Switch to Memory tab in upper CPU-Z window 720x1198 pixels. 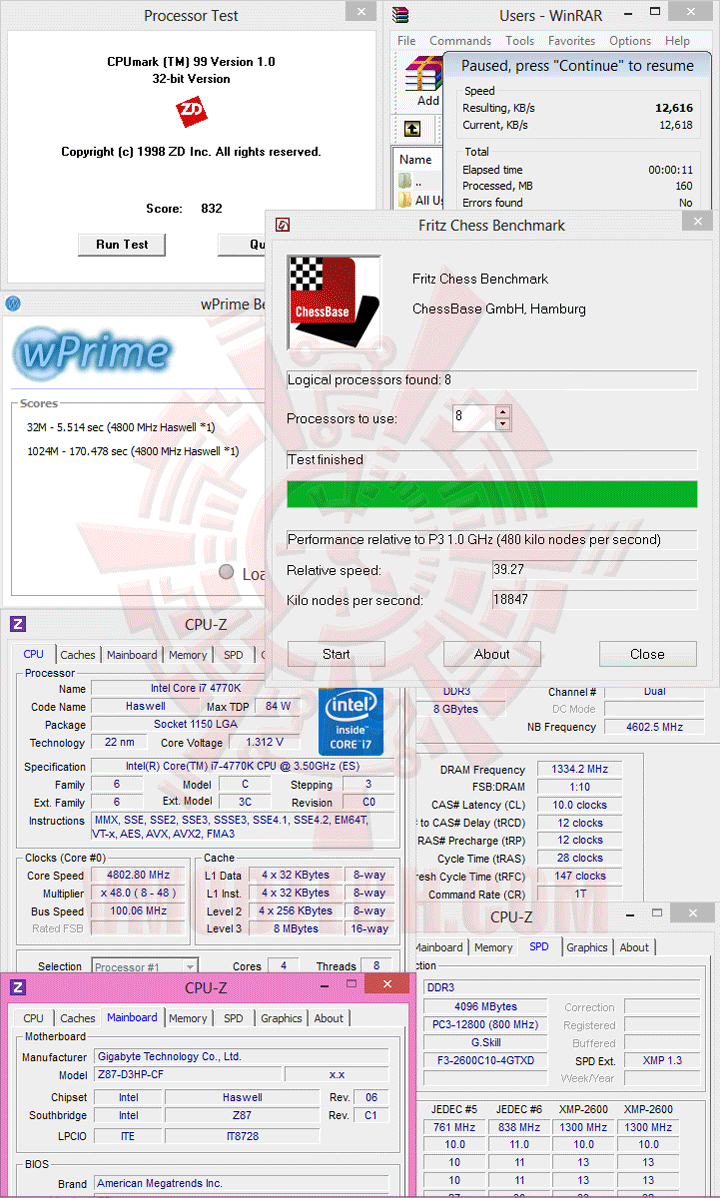pos(188,655)
